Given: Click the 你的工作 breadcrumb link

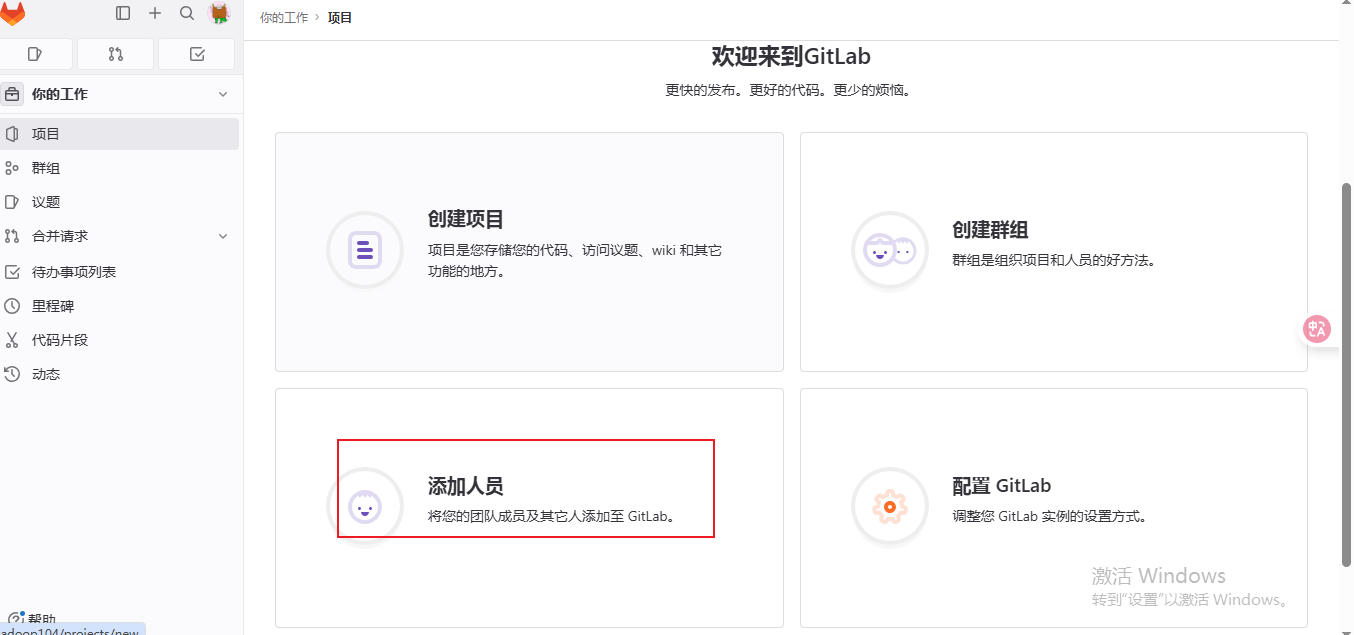Looking at the screenshot, I should tap(284, 17).
